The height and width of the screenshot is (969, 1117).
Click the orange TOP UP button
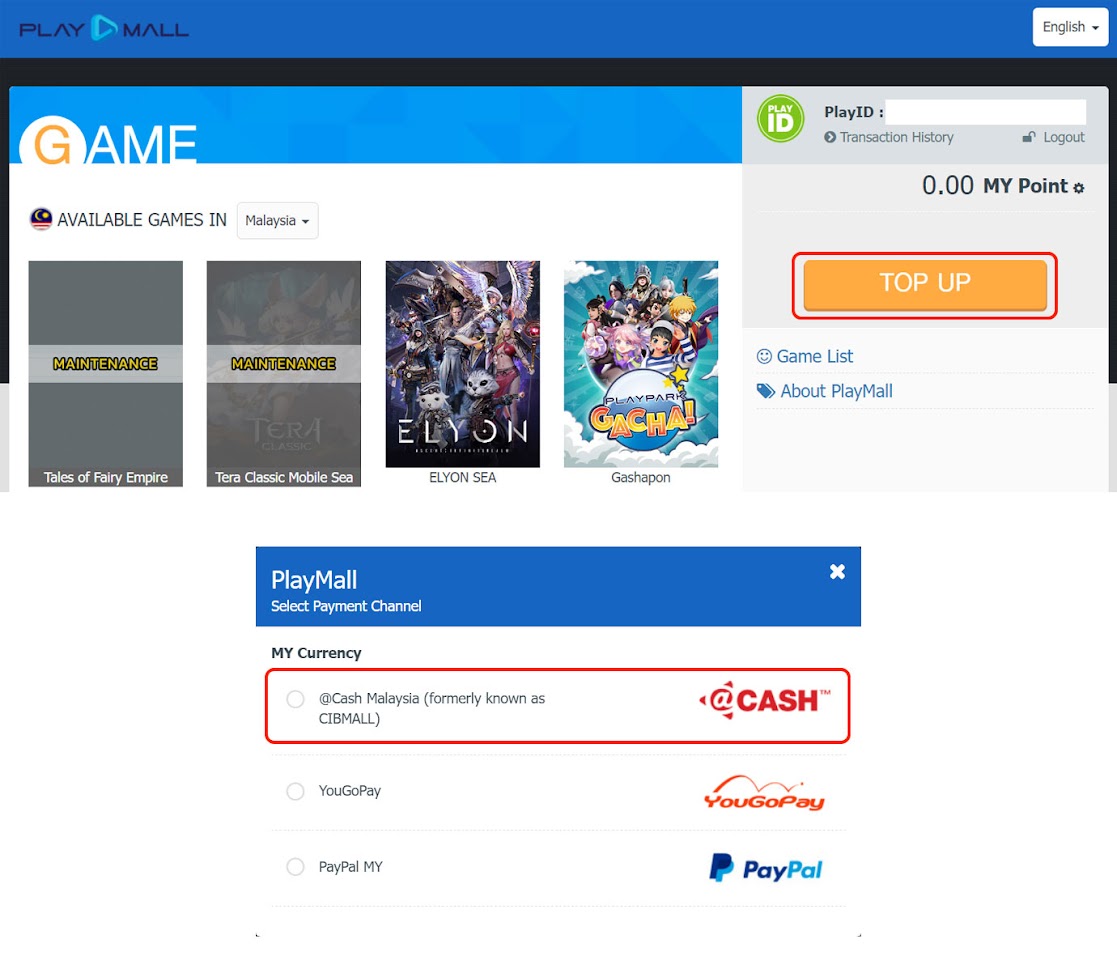point(925,284)
